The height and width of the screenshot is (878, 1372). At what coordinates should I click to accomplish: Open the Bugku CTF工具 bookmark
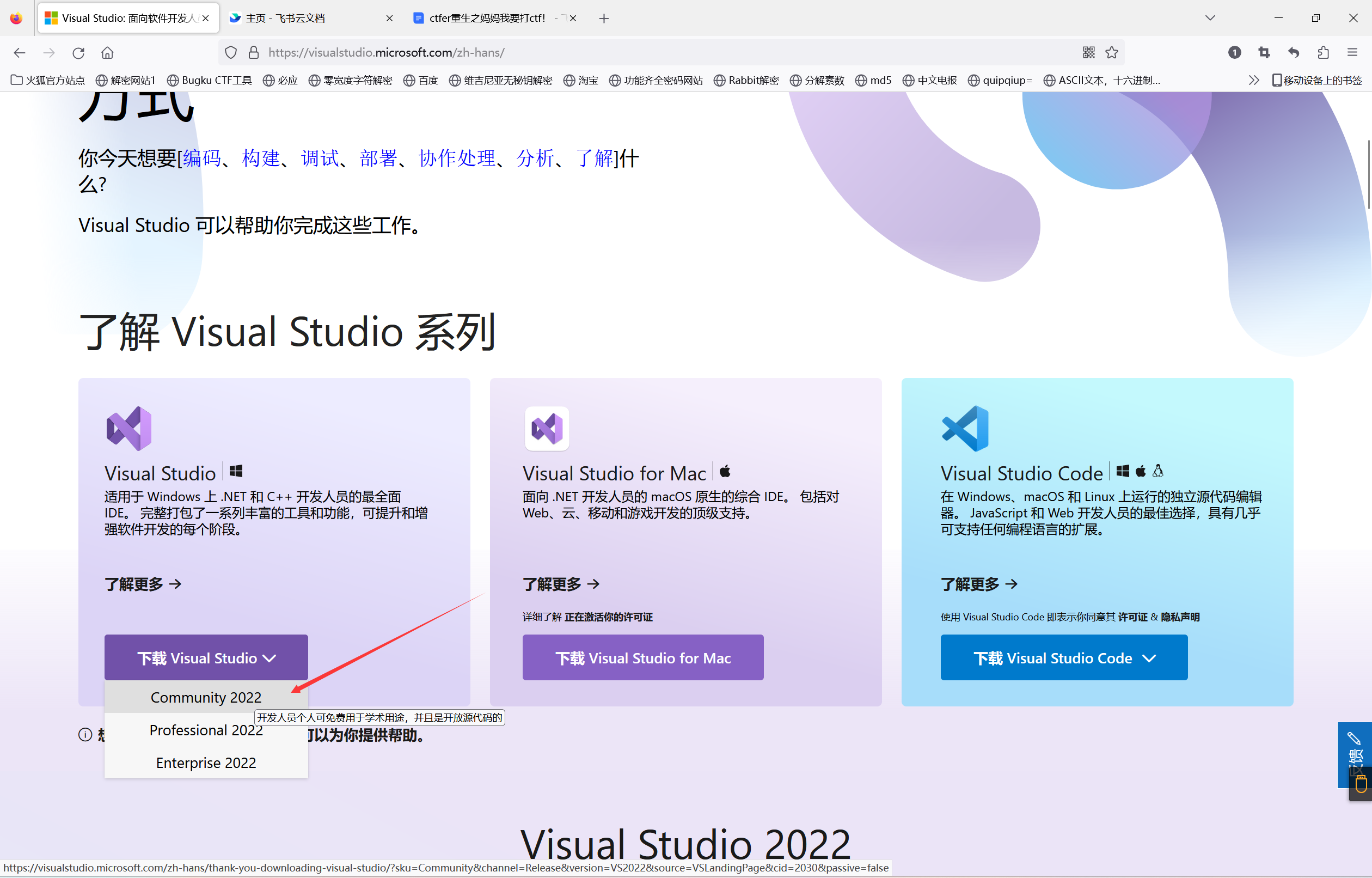pyautogui.click(x=209, y=81)
